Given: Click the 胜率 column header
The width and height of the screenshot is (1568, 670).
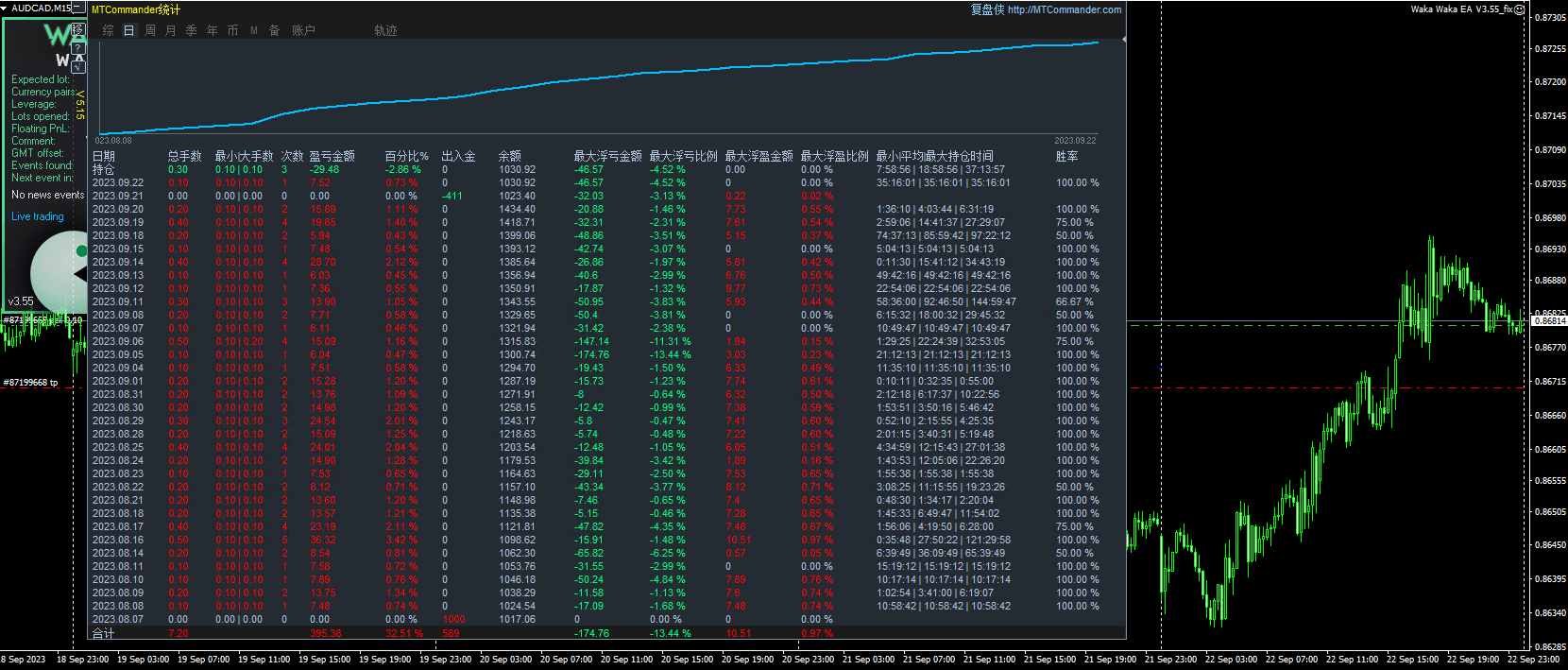Looking at the screenshot, I should (1067, 156).
